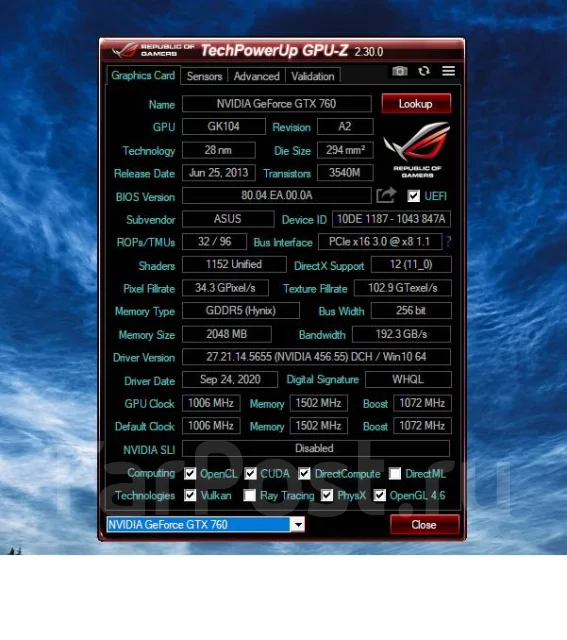The width and height of the screenshot is (567, 640).
Task: Toggle the DirectCompute checkbox
Action: coord(304,473)
